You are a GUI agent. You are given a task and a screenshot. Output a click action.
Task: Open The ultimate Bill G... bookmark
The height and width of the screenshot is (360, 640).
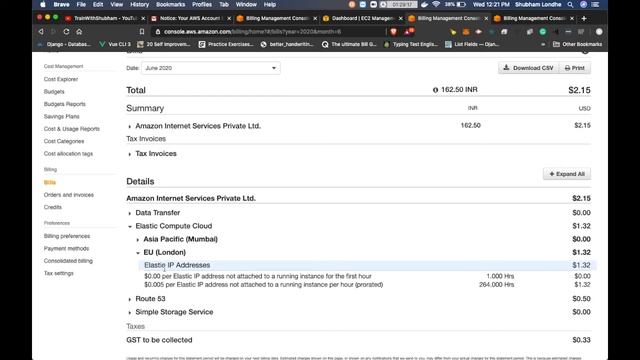click(349, 44)
